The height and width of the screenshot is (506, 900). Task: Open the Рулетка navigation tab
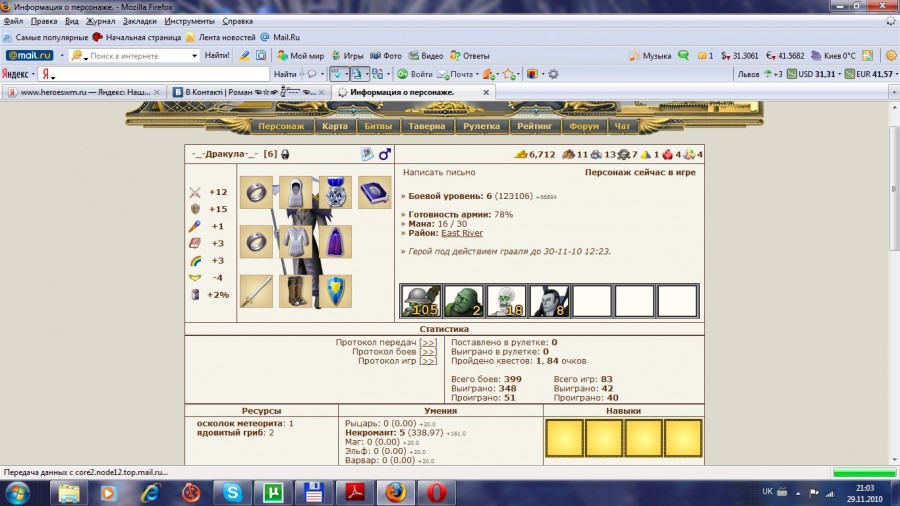pos(482,126)
